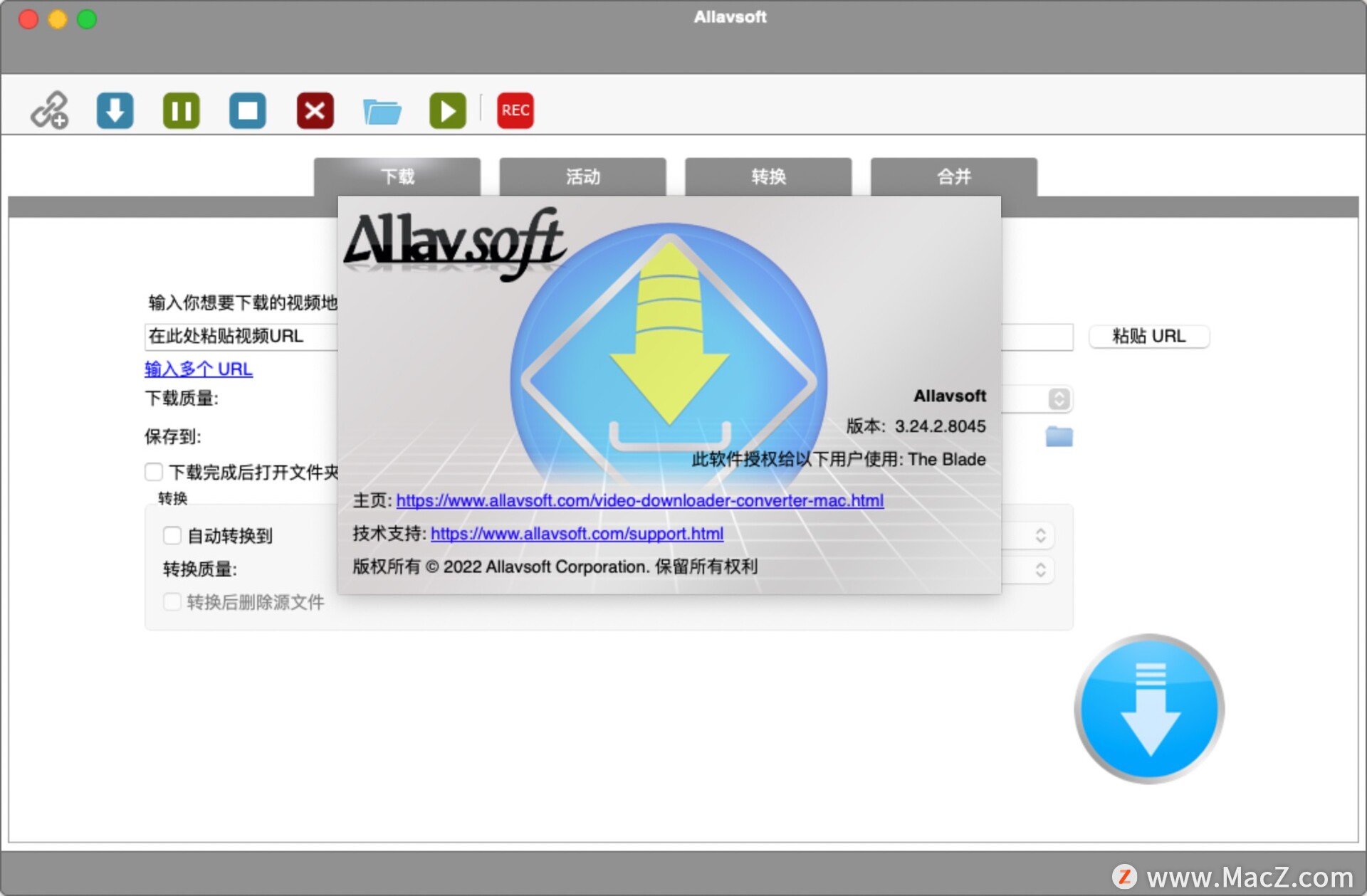Enable 自动转换到 checkbox
The height and width of the screenshot is (896, 1367).
pyautogui.click(x=172, y=535)
